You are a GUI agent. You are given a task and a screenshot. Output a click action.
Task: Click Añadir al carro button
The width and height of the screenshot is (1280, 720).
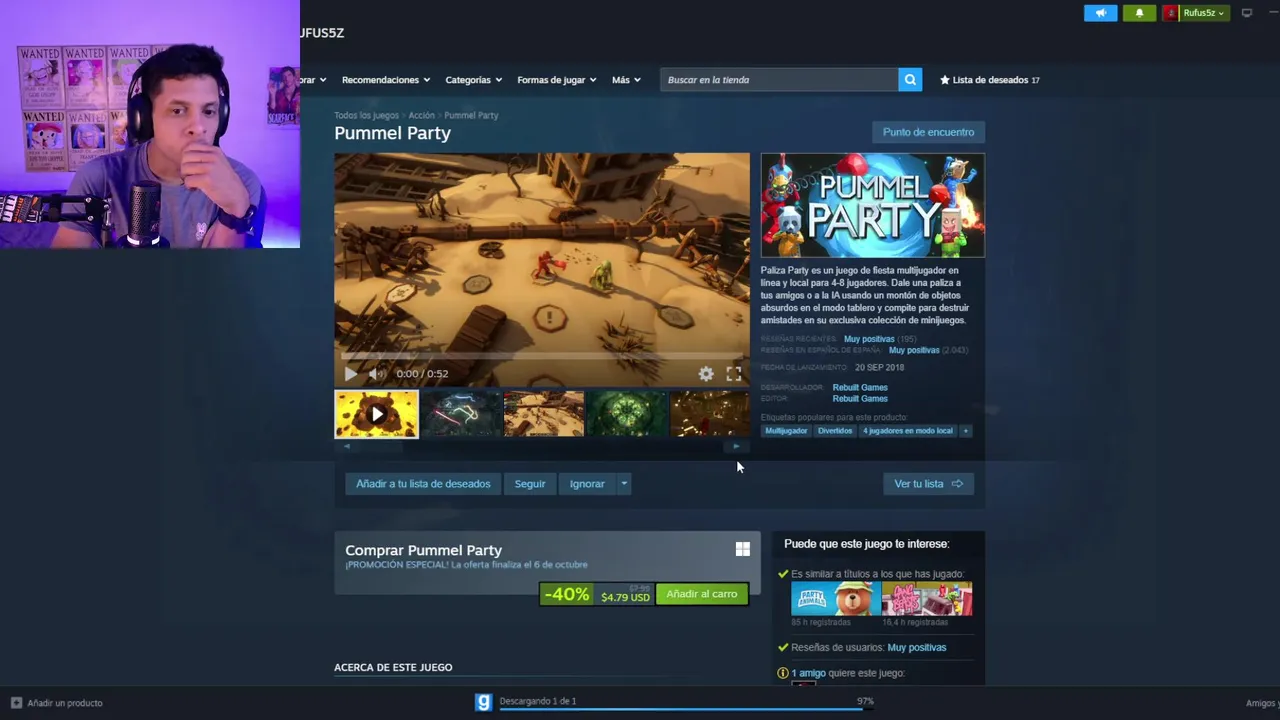[x=702, y=594]
